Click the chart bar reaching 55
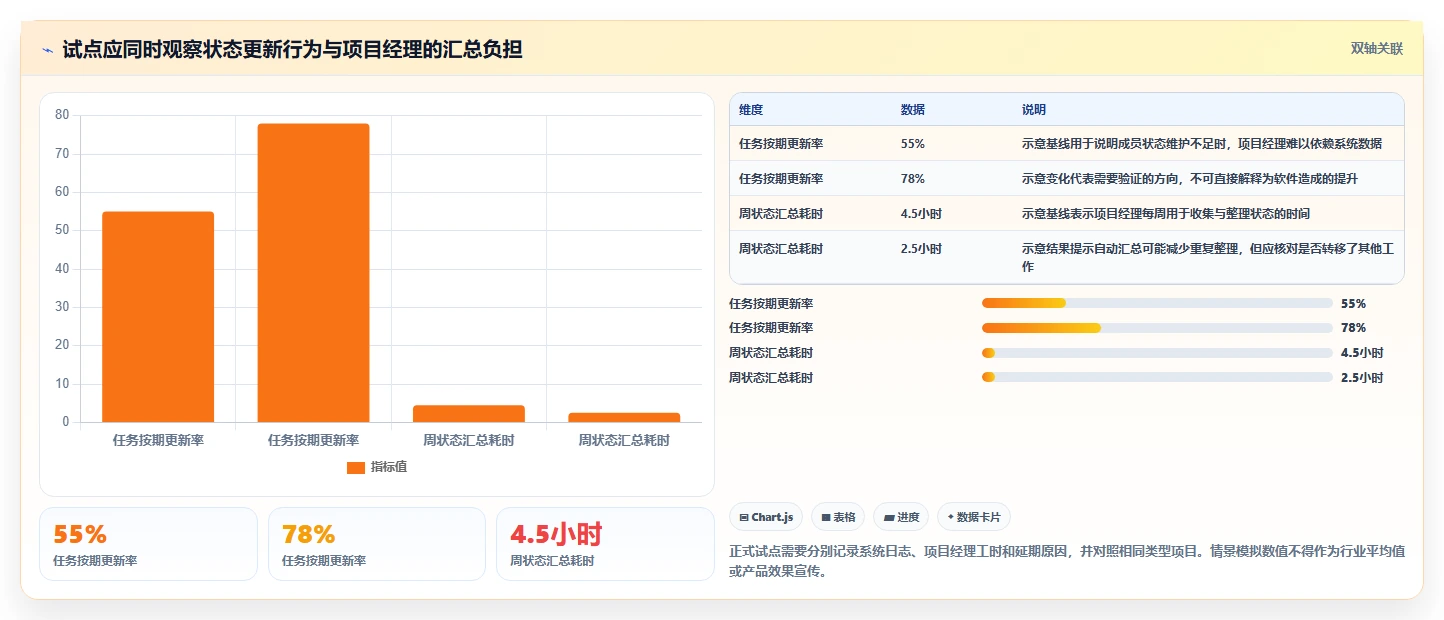Screen dimensions: 1444x620 pos(158,317)
